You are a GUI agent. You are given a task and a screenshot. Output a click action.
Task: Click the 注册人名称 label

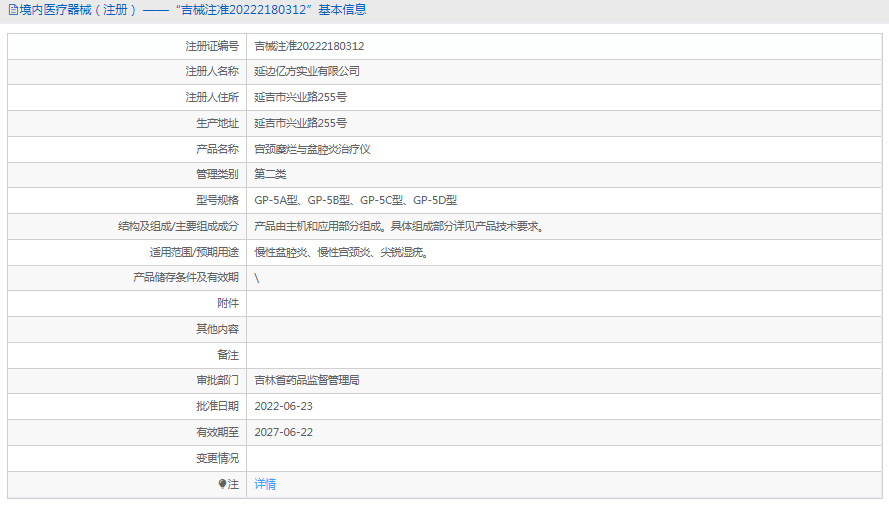point(212,71)
